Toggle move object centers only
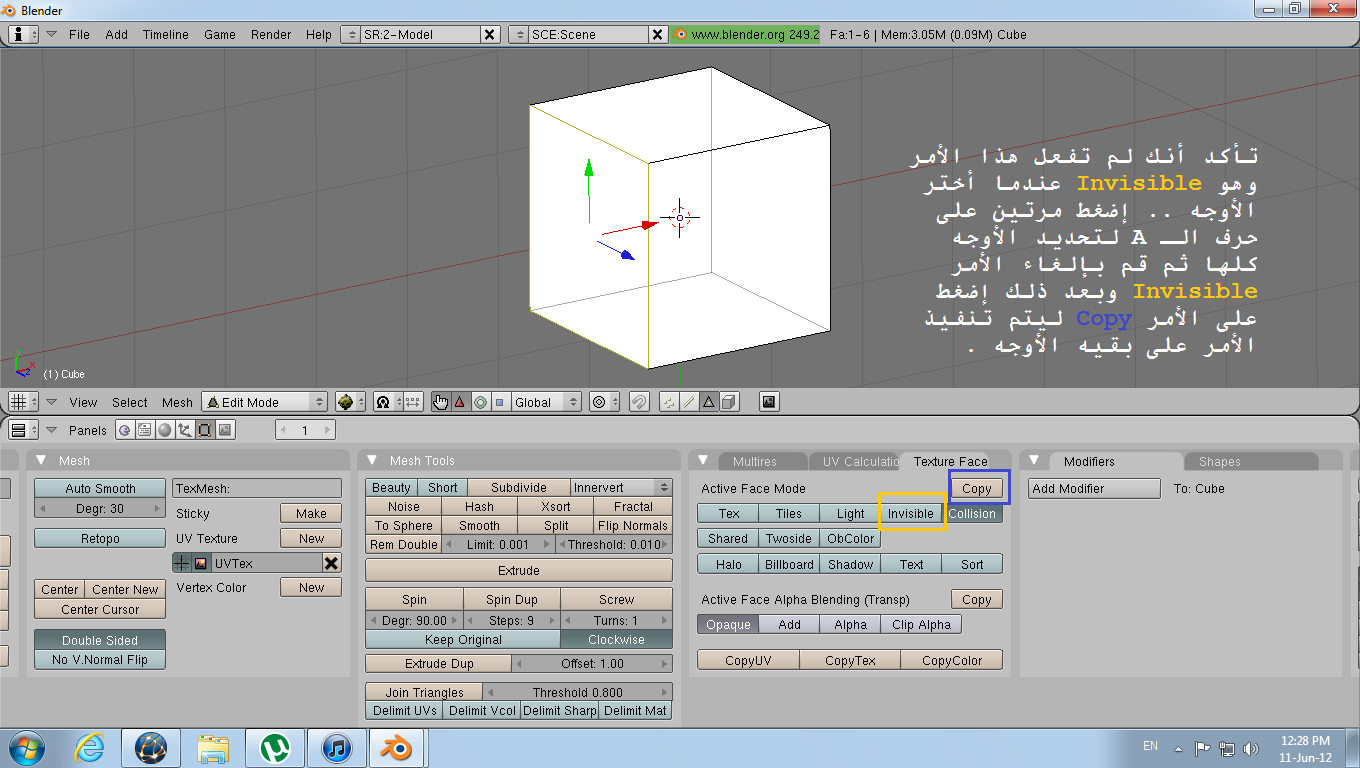The width and height of the screenshot is (1360, 768). [x=412, y=402]
